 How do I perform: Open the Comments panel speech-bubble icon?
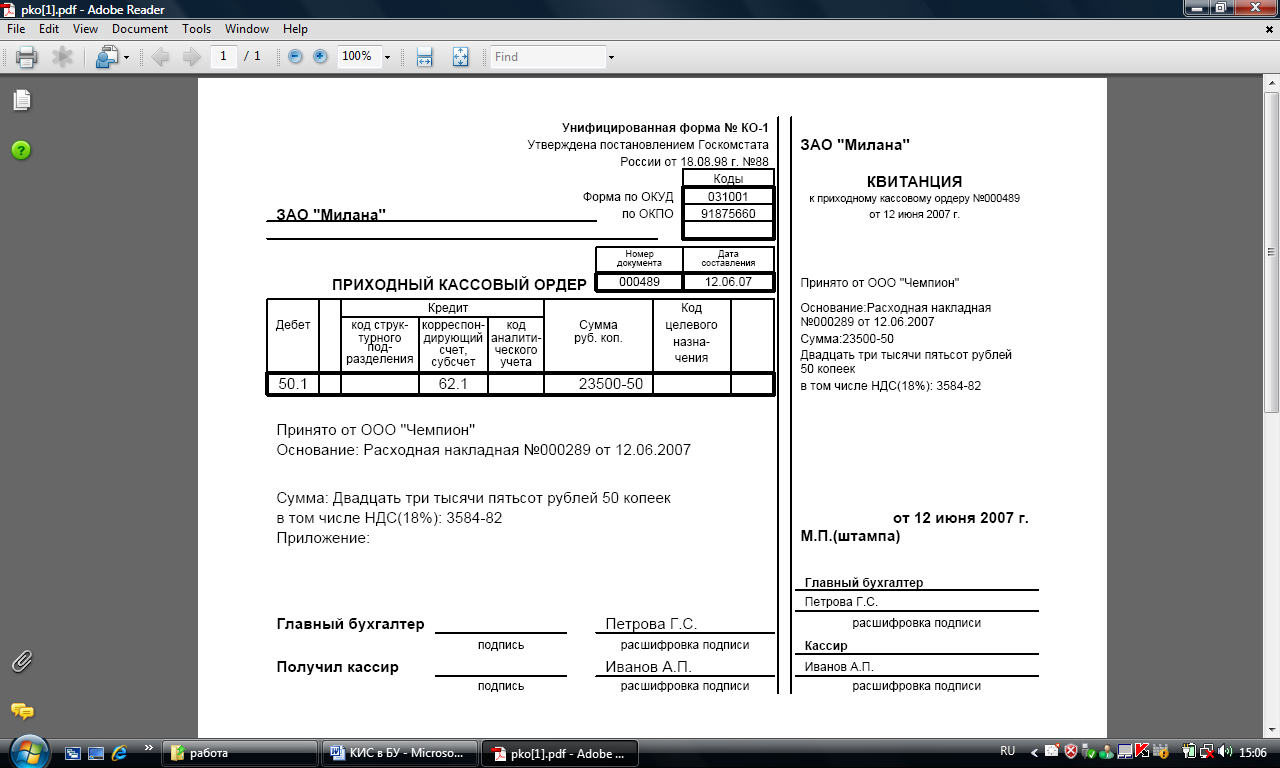click(x=22, y=711)
